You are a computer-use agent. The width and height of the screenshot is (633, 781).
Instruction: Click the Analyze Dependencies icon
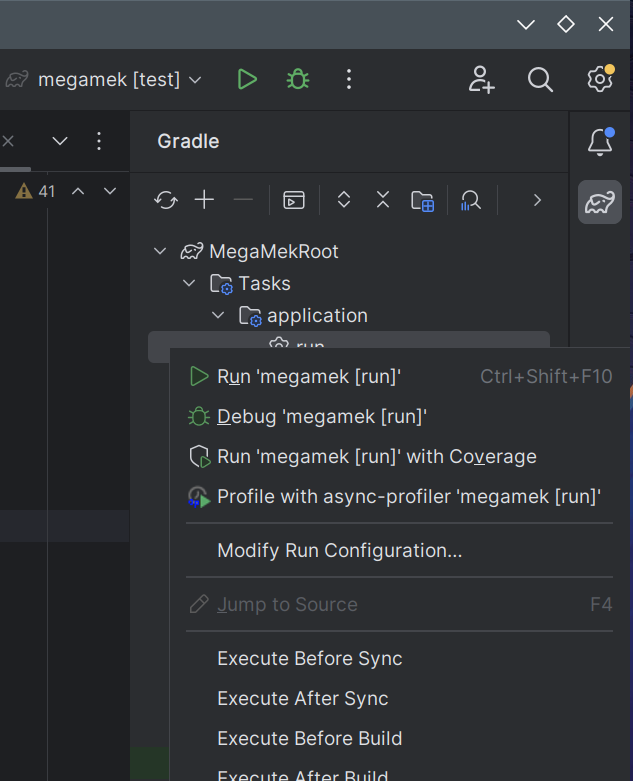click(470, 200)
